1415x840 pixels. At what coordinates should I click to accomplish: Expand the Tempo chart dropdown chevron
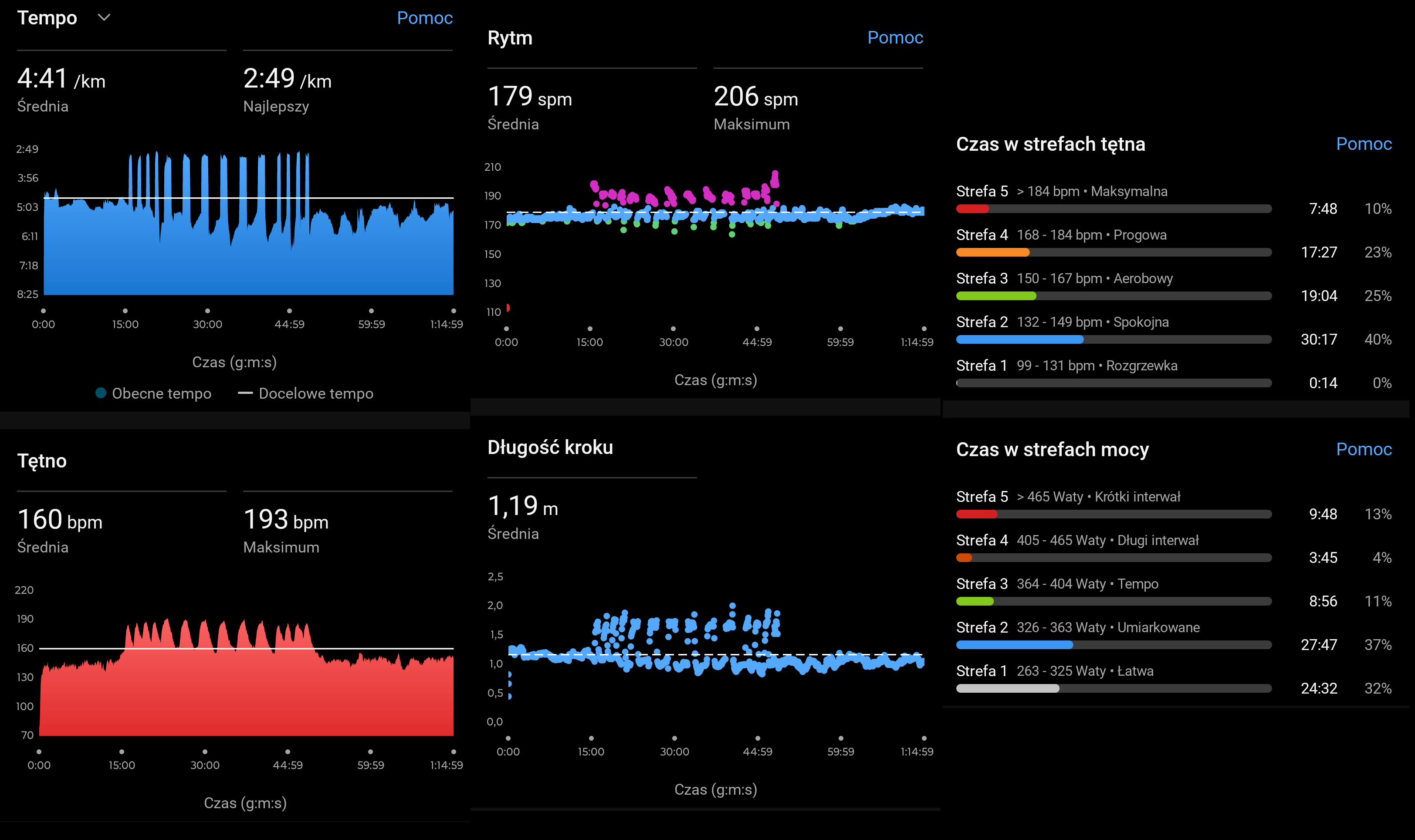tap(104, 17)
